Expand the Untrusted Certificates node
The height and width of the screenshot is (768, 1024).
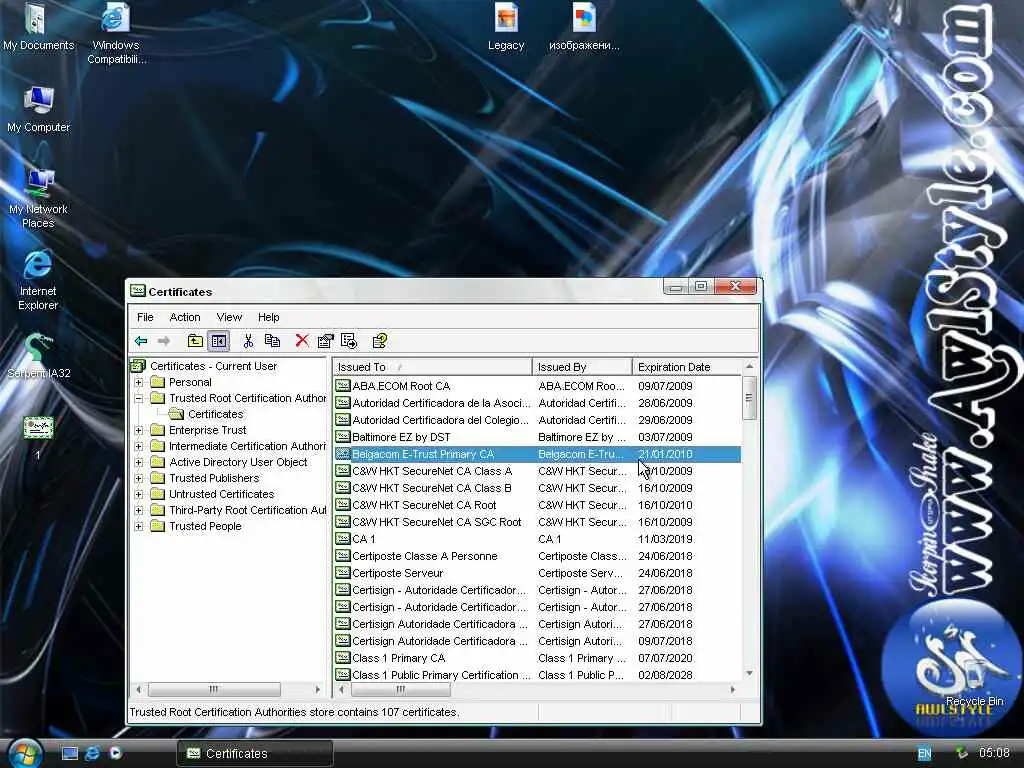138,494
